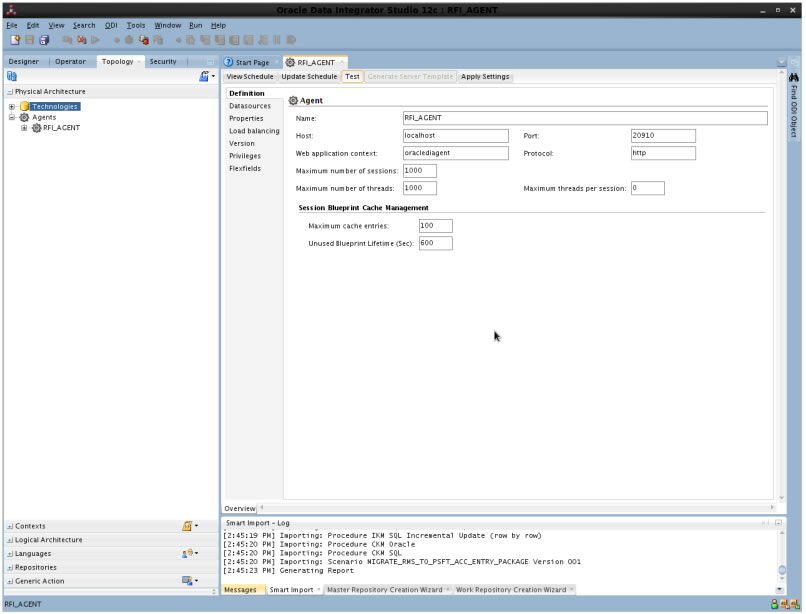Click the status bar icons at bottom right
806x614 pixels.
coord(785,605)
